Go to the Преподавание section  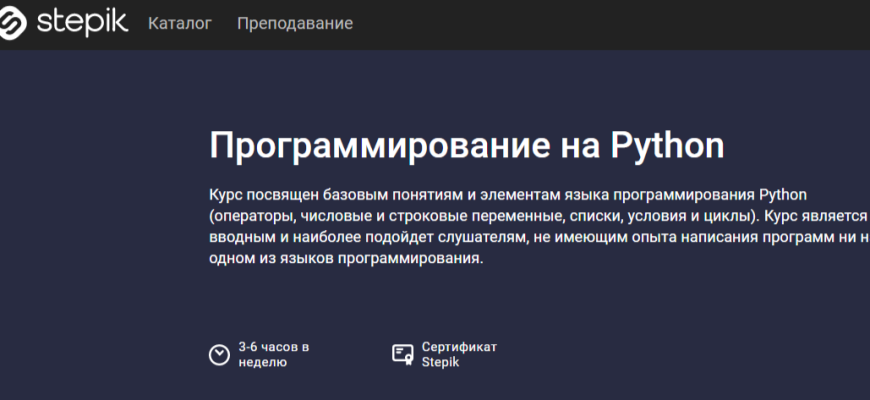(295, 23)
